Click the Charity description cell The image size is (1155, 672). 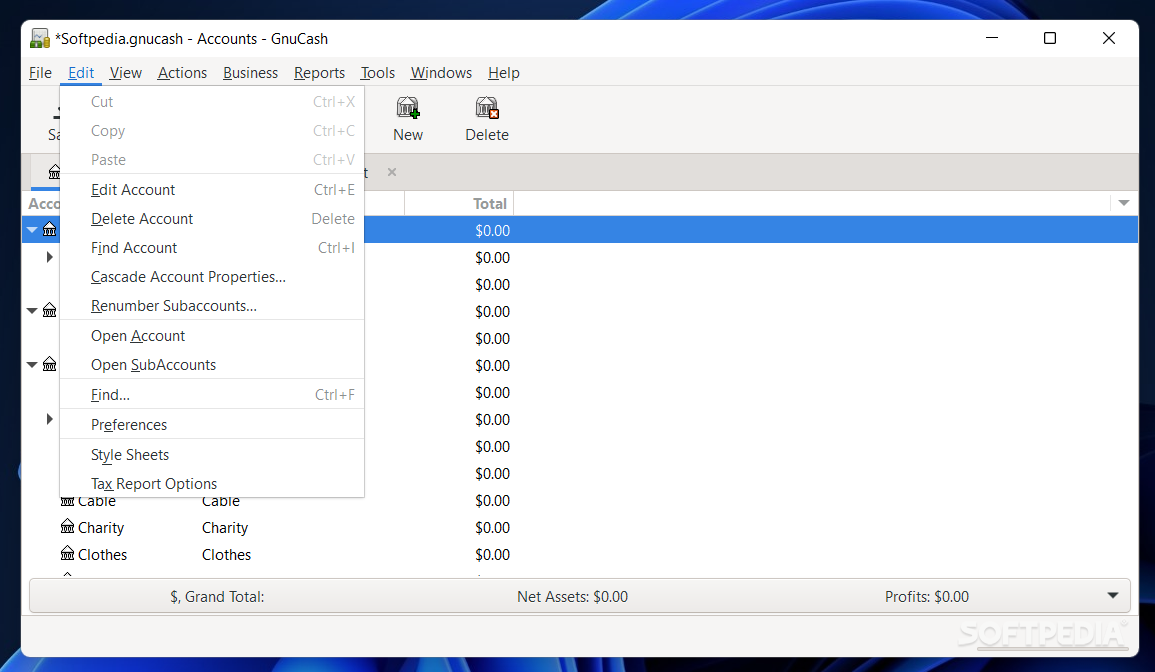point(225,528)
